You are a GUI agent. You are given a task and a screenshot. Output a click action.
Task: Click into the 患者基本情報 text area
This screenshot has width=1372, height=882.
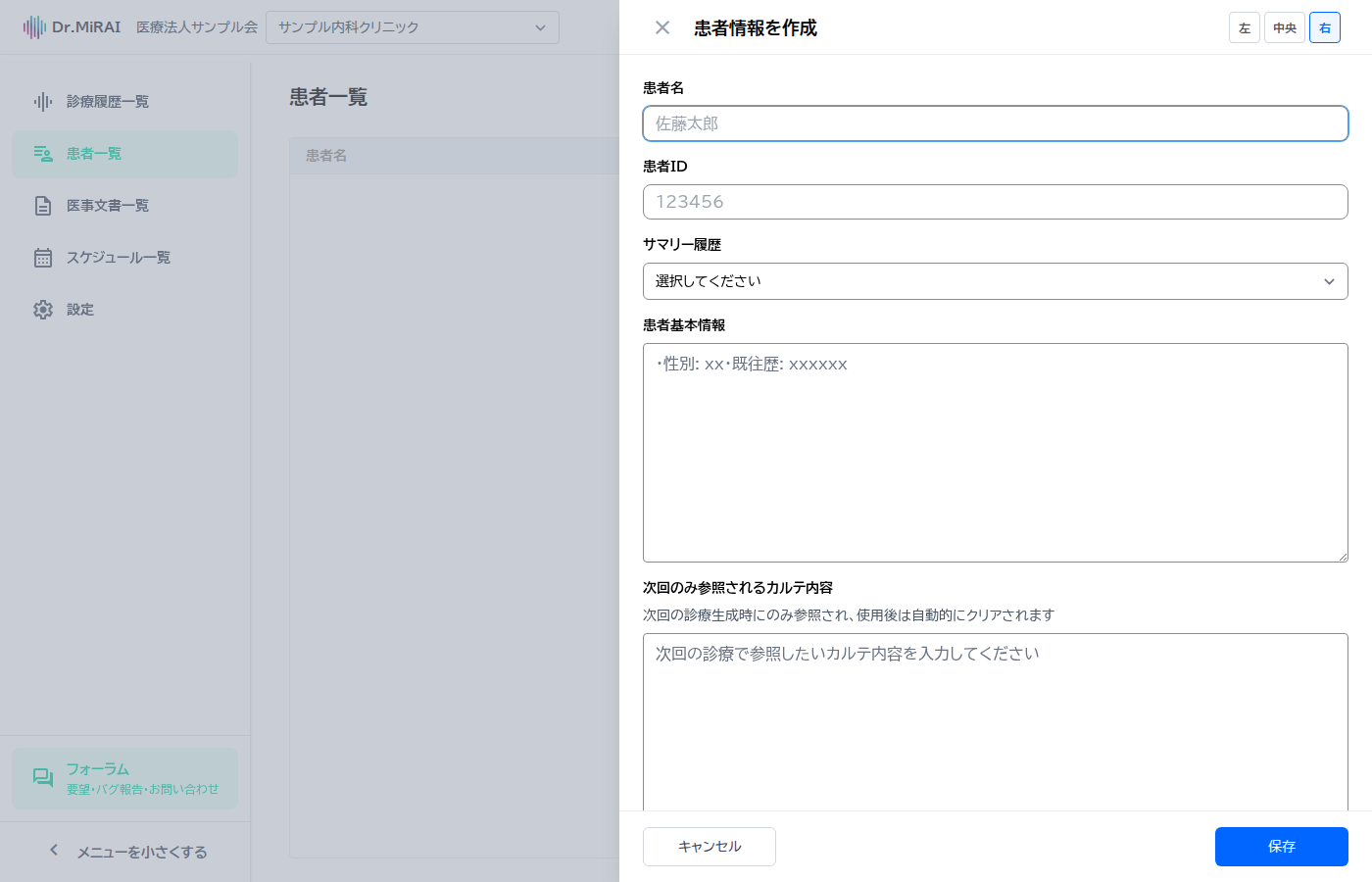(x=996, y=453)
